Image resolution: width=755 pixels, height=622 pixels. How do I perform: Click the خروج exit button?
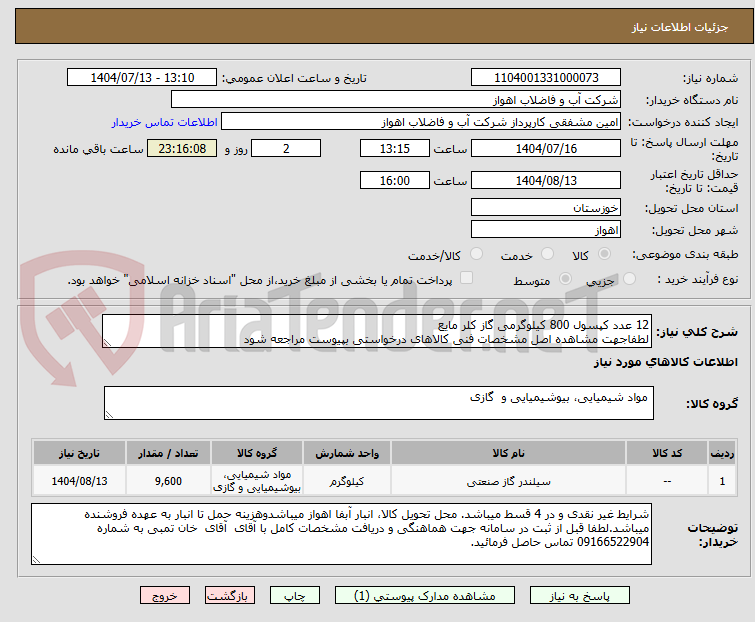[x=165, y=596]
